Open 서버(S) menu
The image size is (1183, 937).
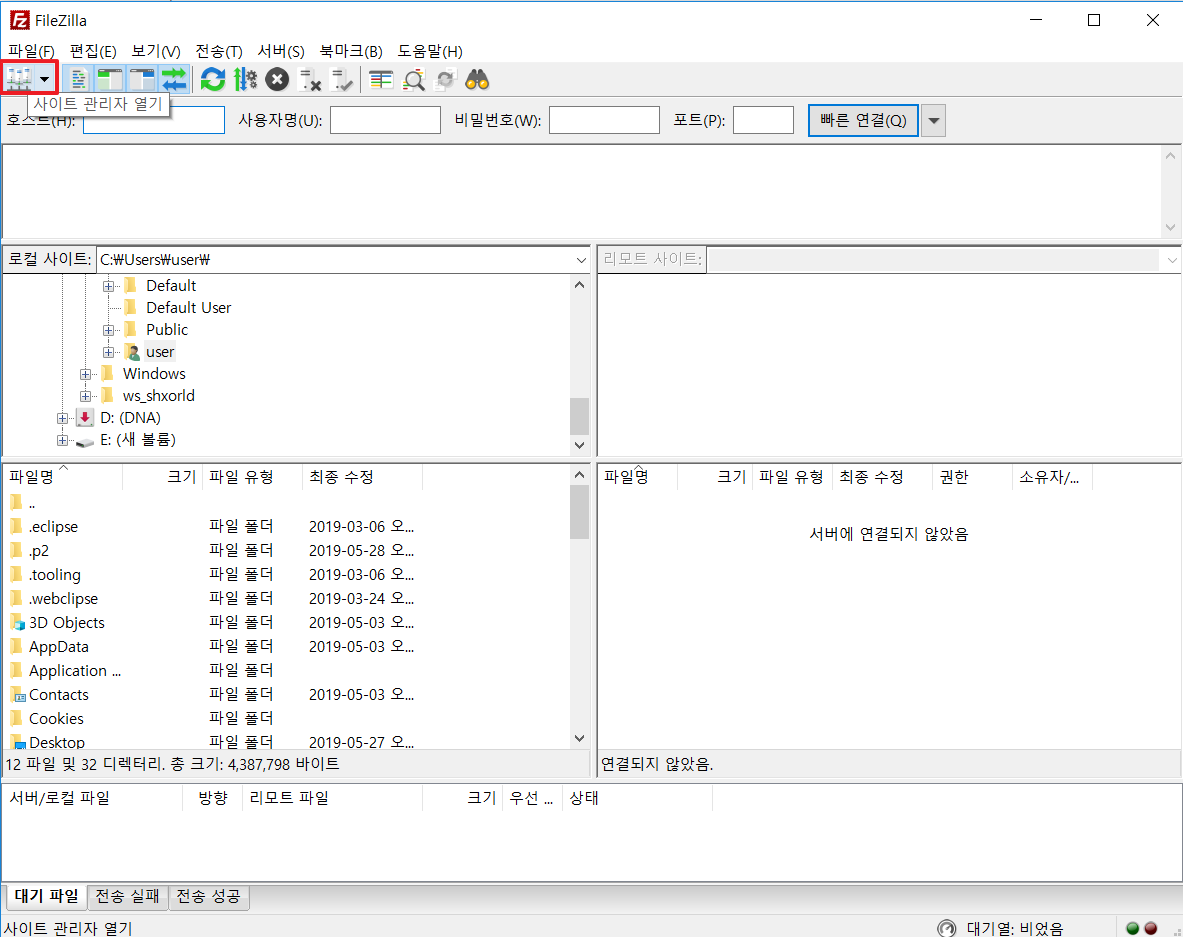pos(281,51)
